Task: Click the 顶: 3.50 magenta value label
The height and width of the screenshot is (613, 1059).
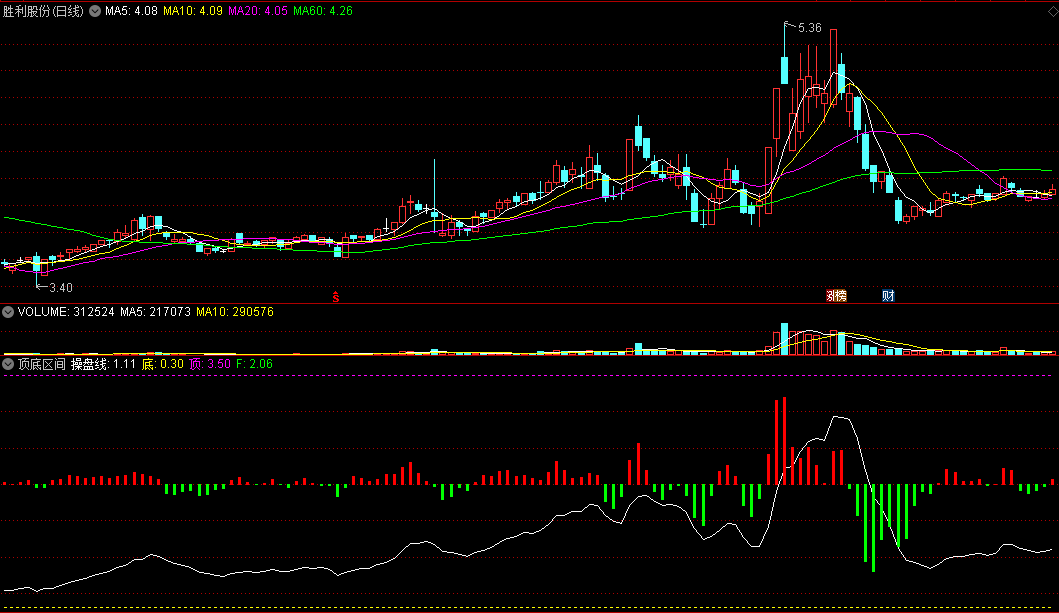Action: [210, 365]
